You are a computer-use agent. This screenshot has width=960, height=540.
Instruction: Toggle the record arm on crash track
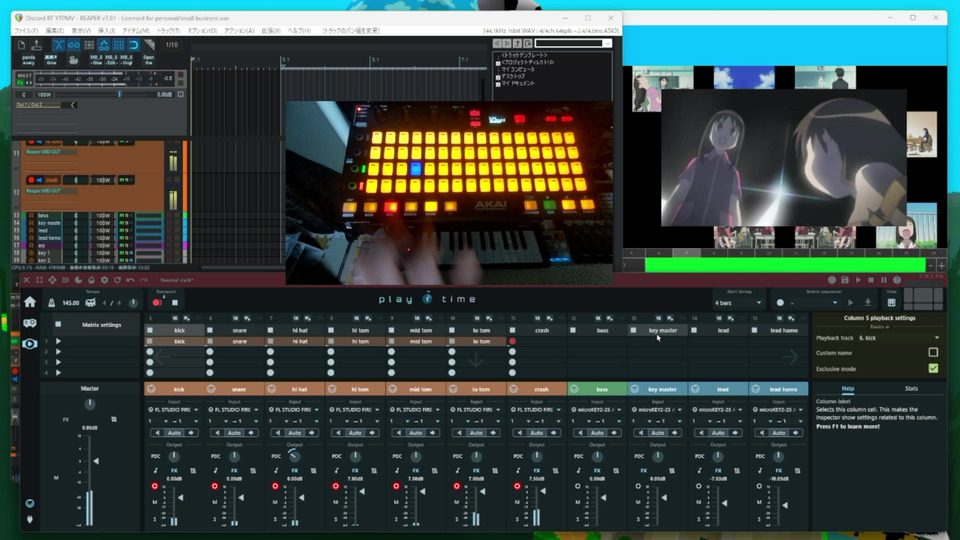click(515, 486)
